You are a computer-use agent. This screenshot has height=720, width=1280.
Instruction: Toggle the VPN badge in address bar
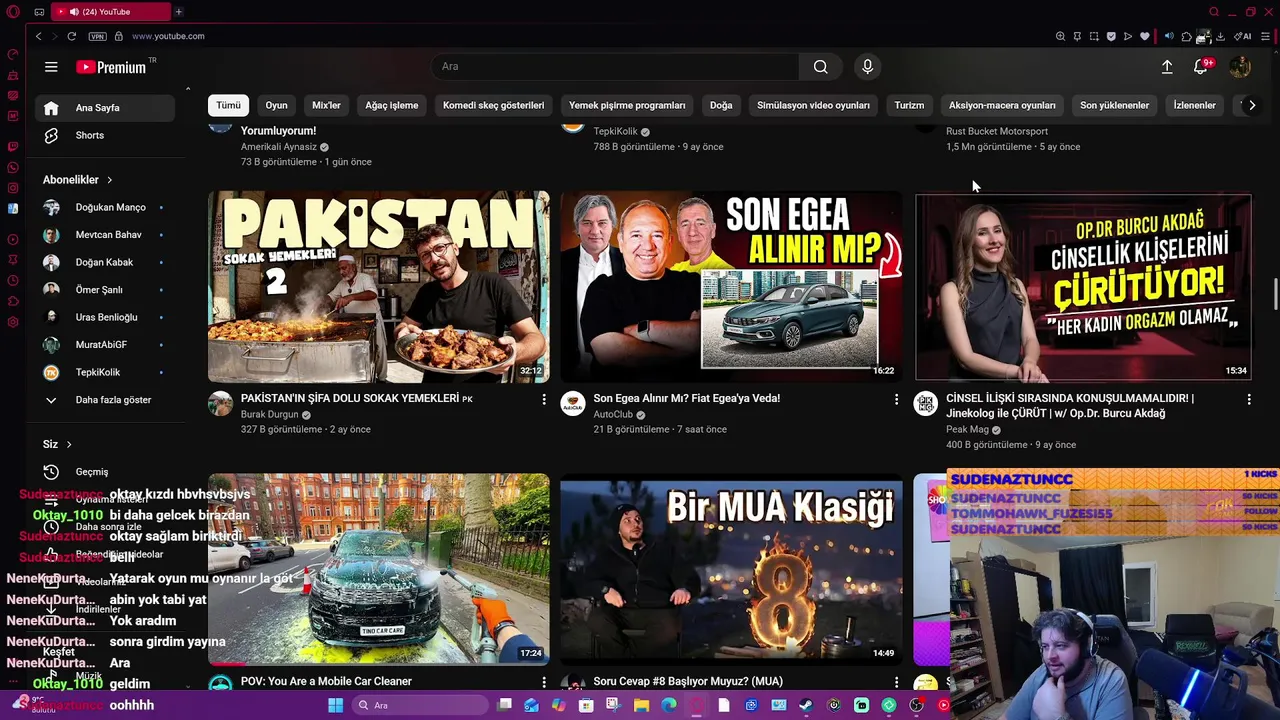coord(97,36)
